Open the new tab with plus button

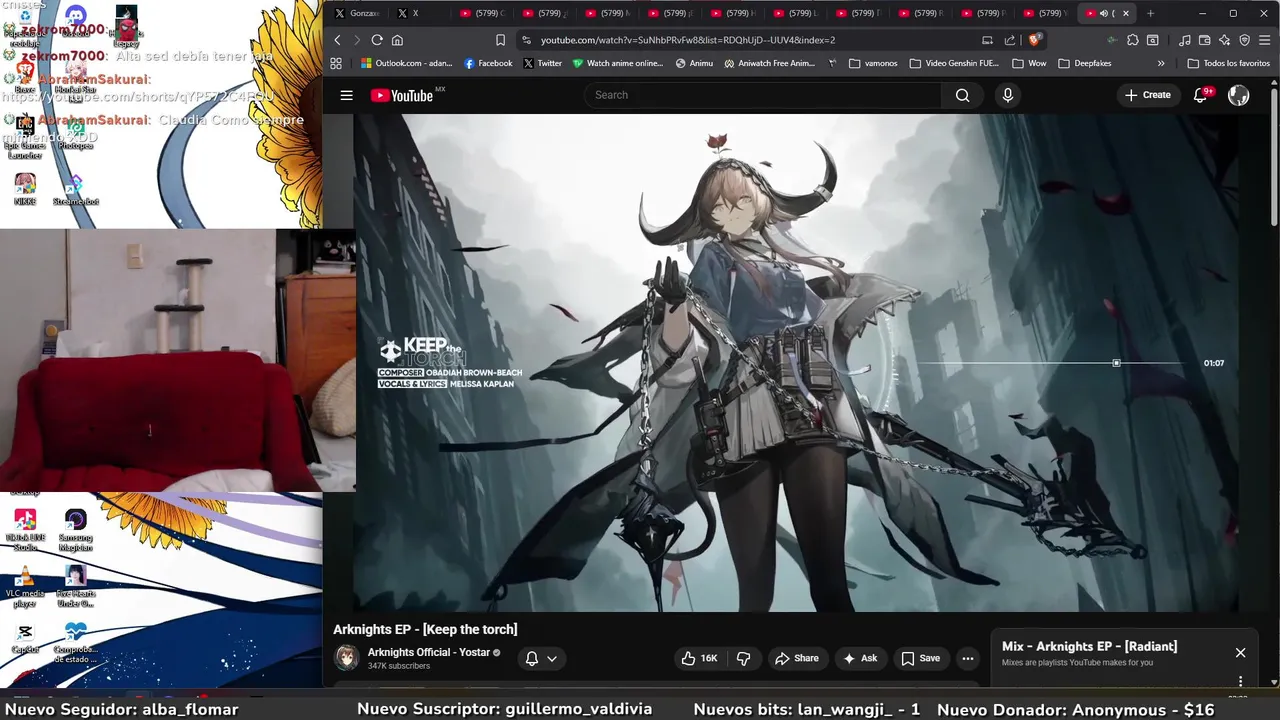[1150, 13]
